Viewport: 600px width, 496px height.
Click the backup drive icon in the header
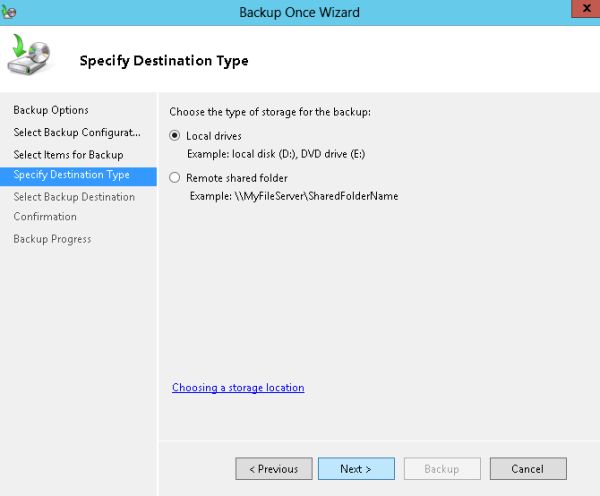coord(30,58)
